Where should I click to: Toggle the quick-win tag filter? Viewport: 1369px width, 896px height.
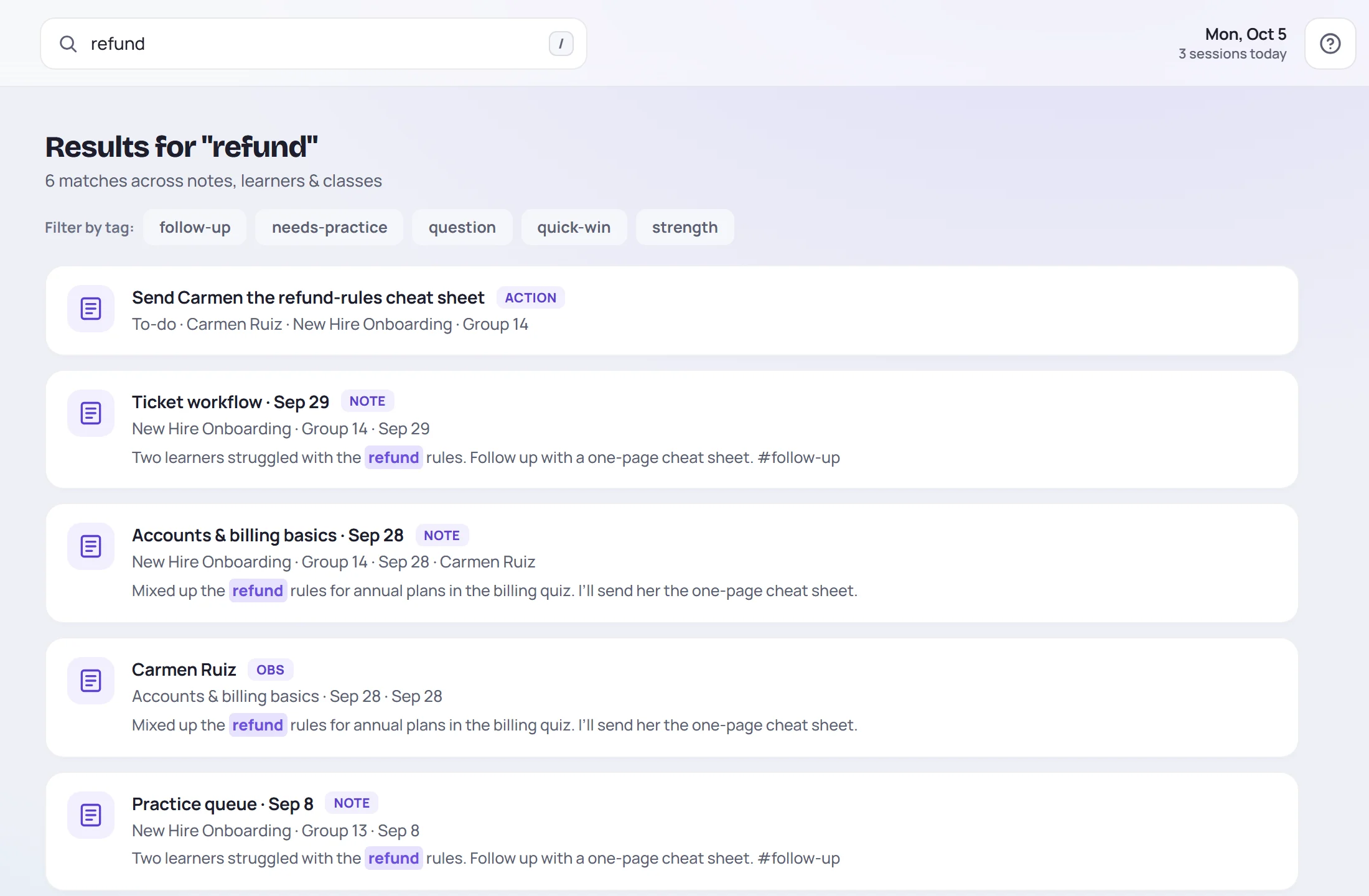point(574,227)
